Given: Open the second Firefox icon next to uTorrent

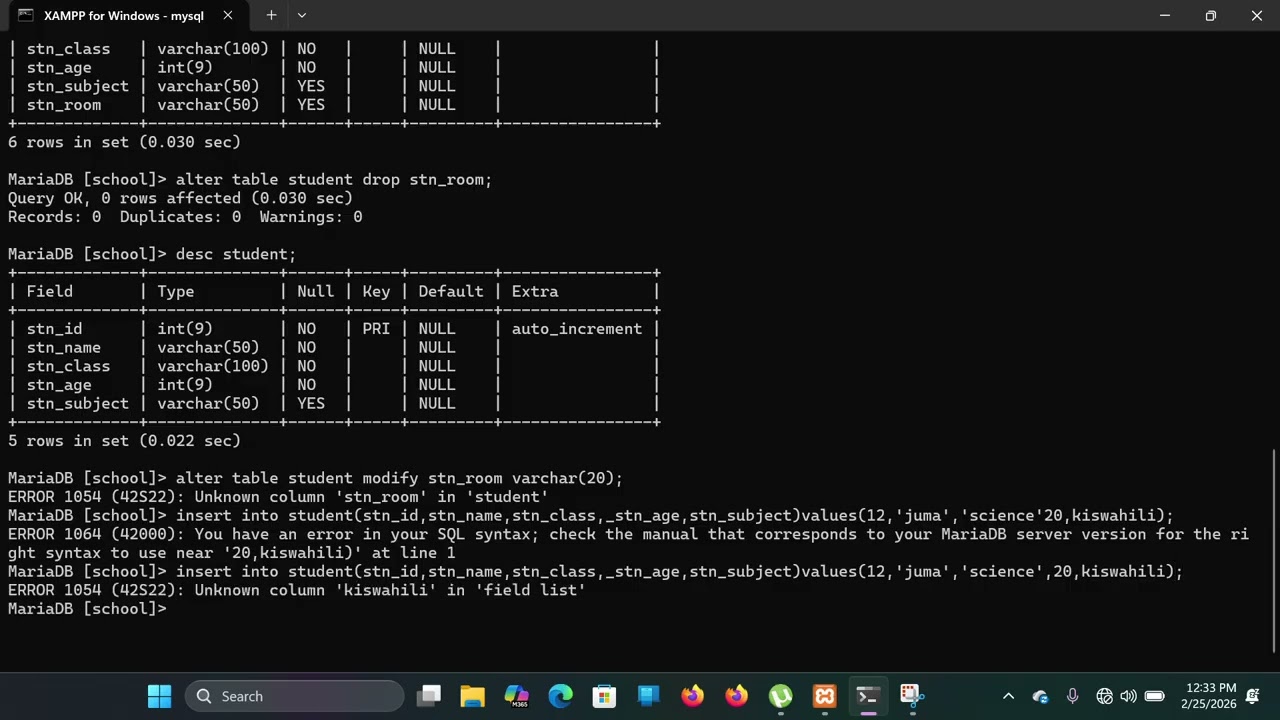Looking at the screenshot, I should pos(736,696).
